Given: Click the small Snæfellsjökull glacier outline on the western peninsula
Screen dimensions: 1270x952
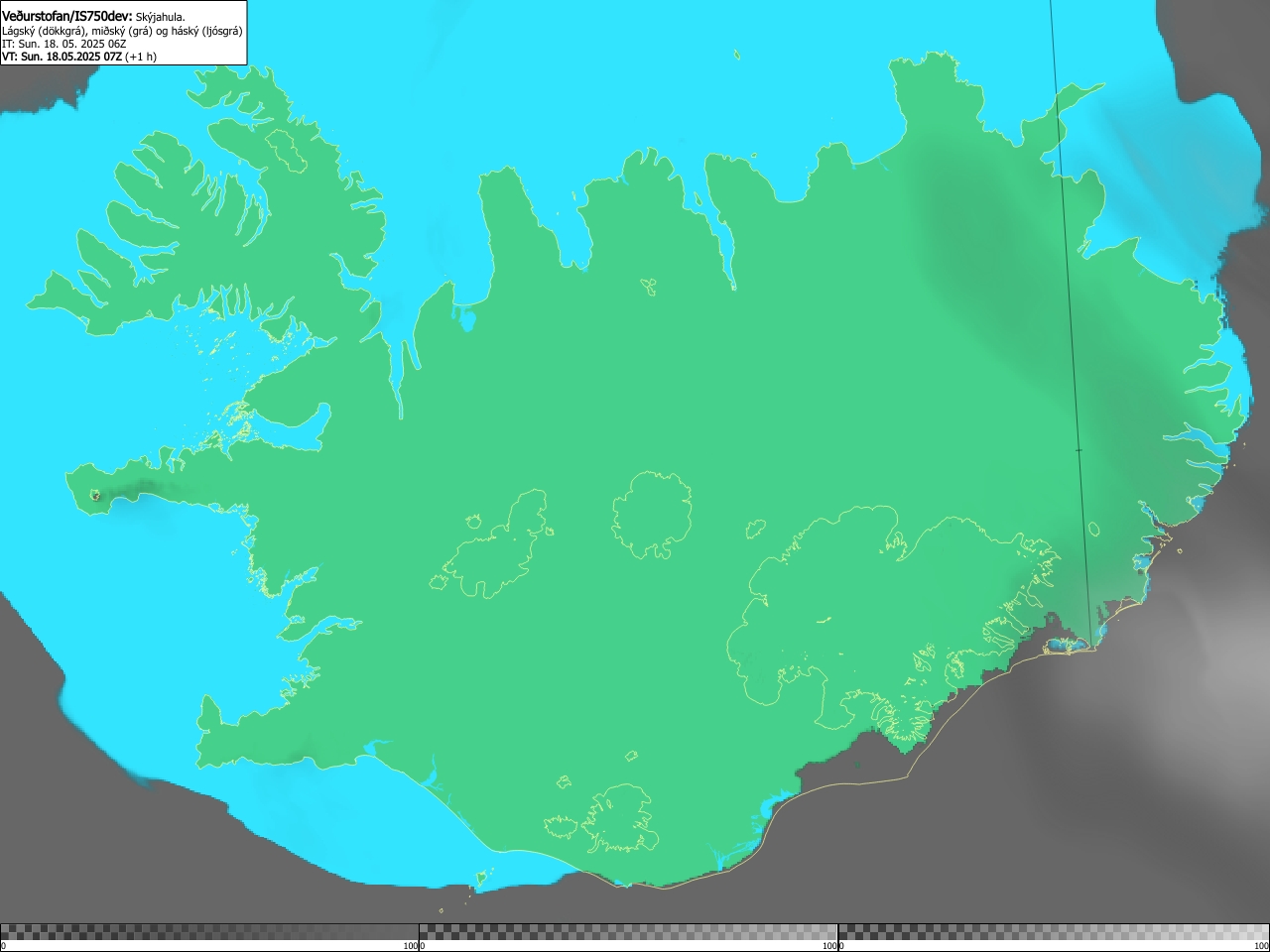Looking at the screenshot, I should pyautogui.click(x=96, y=495).
